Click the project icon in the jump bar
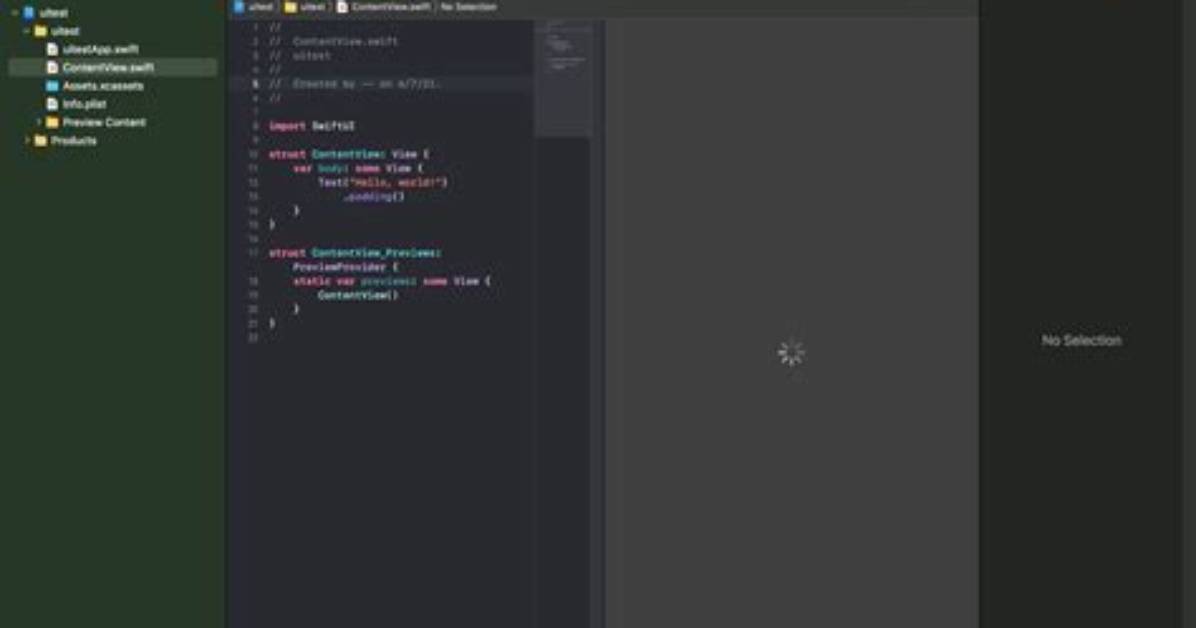Image resolution: width=1196 pixels, height=628 pixels. [x=240, y=7]
